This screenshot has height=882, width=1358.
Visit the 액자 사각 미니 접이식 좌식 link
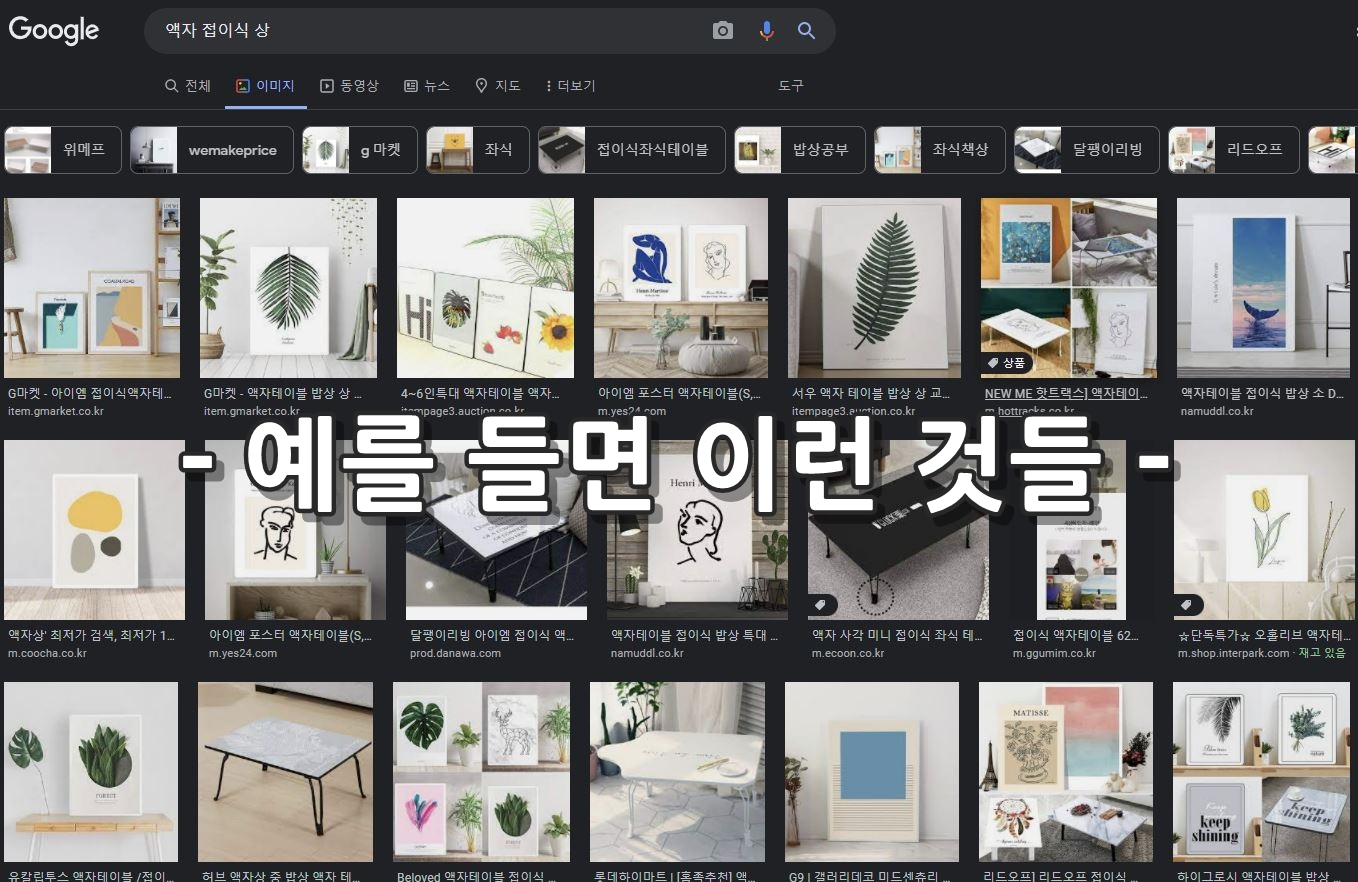click(897, 635)
